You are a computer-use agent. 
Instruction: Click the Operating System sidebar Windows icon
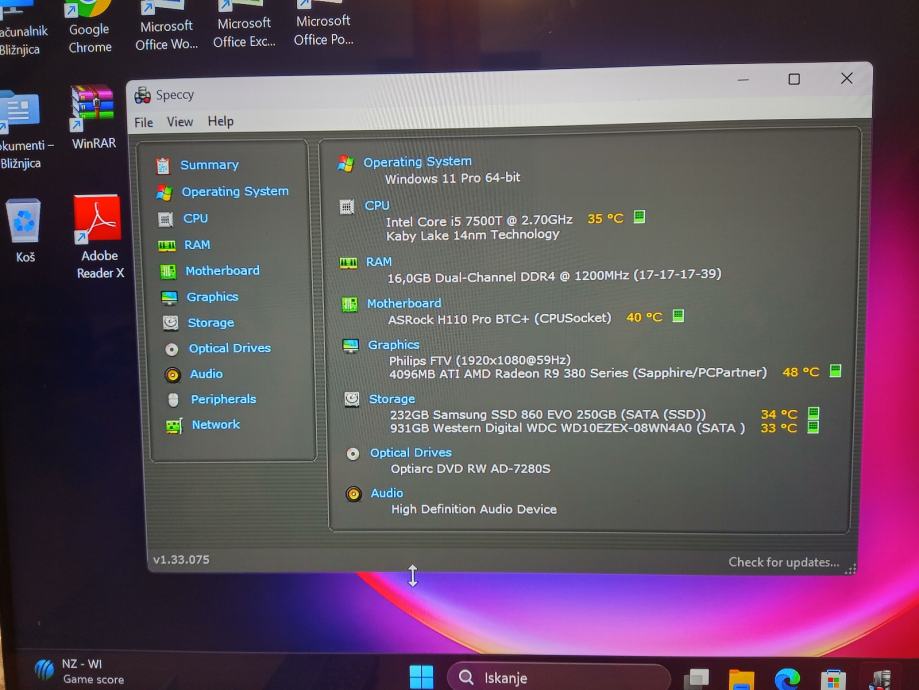point(165,192)
